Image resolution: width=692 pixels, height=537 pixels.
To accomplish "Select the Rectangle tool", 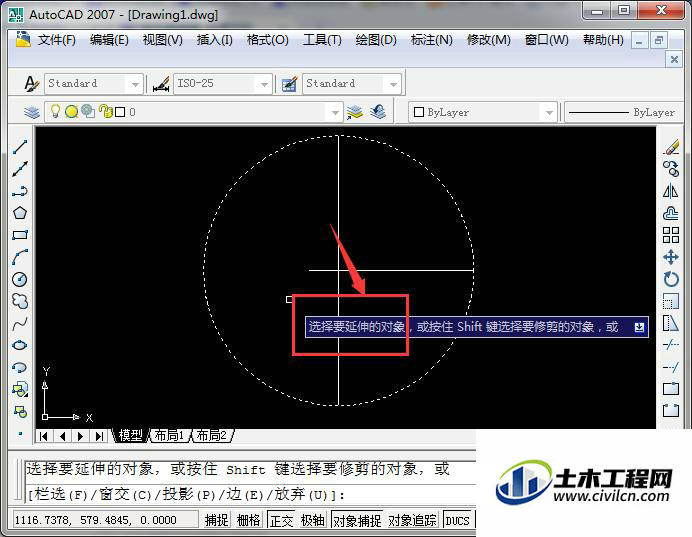I will [x=20, y=235].
